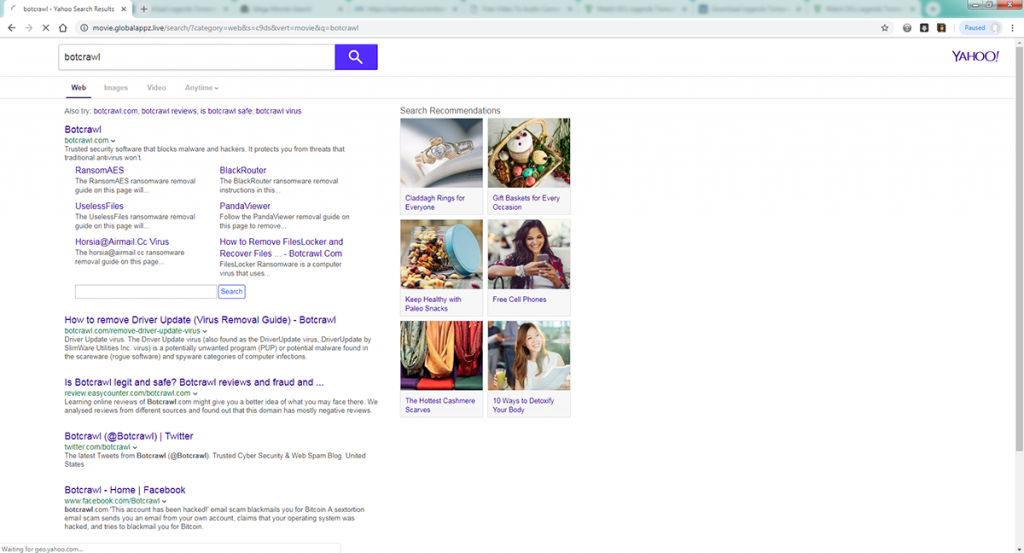Open the 'botcrawl.com' suggestion link
This screenshot has width=1024, height=553.
point(116,111)
